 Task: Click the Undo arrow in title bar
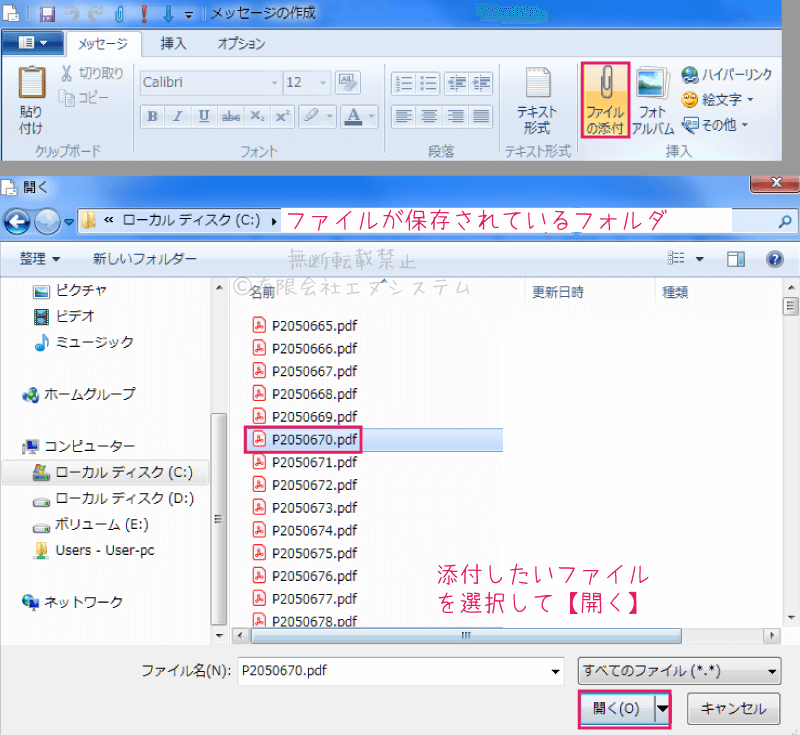point(72,14)
